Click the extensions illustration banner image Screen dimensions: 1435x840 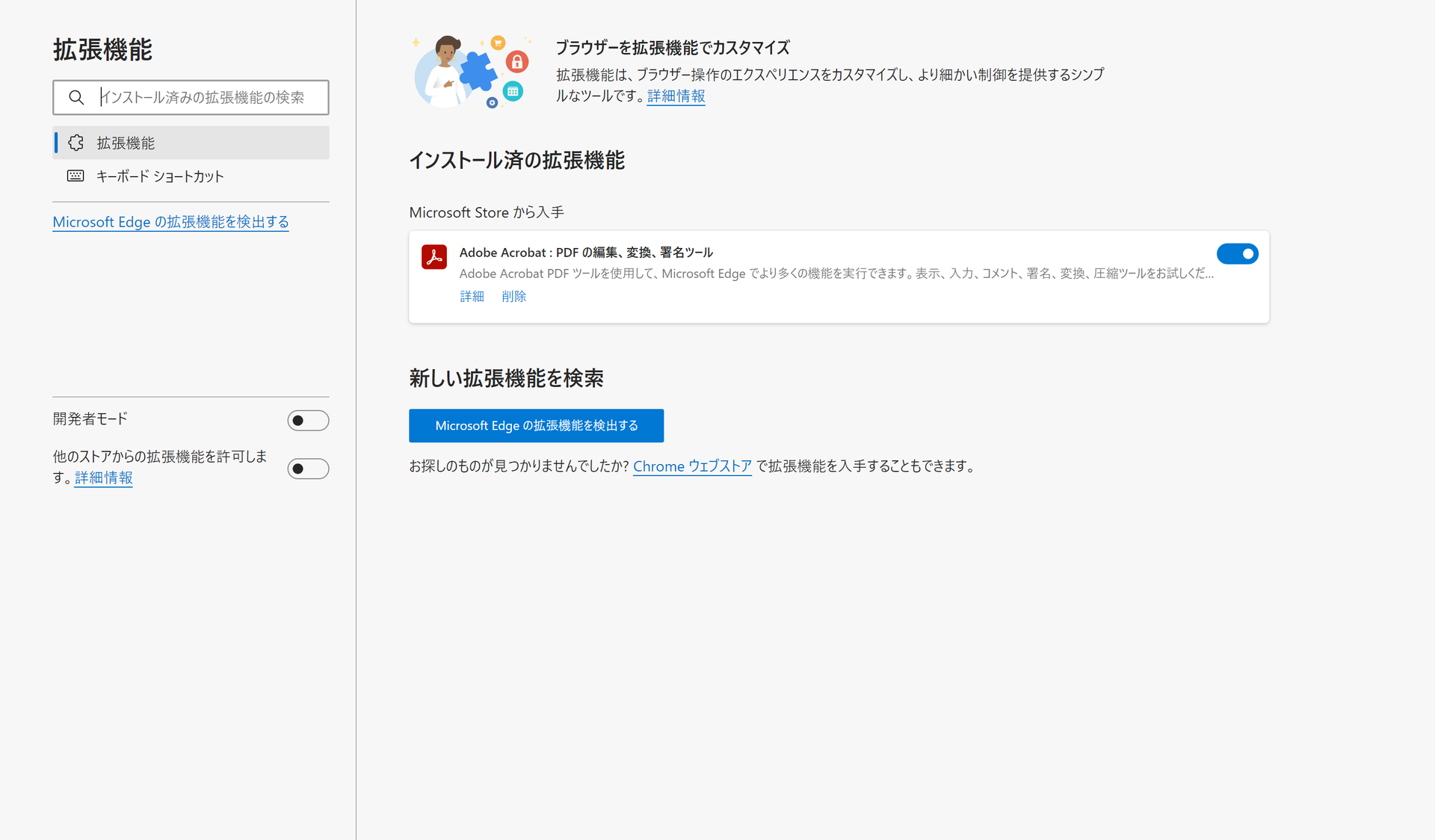click(472, 72)
